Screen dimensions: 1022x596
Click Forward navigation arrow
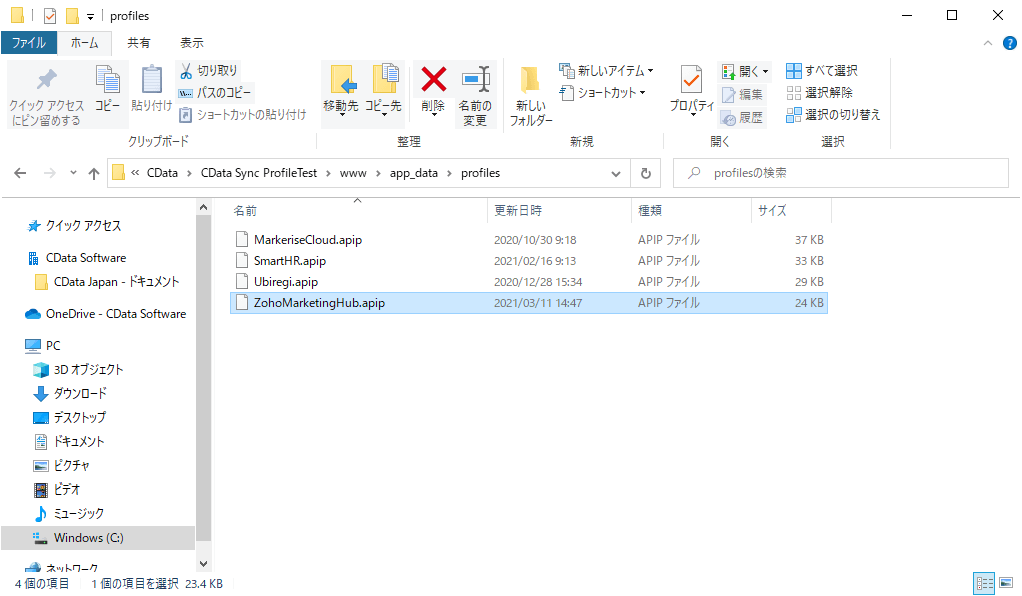click(x=50, y=173)
